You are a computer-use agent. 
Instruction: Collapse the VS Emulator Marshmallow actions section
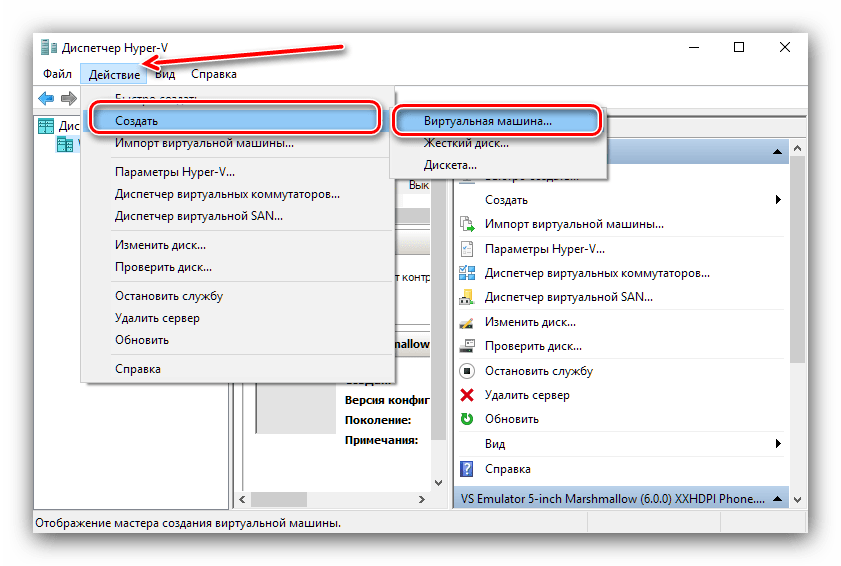click(775, 497)
